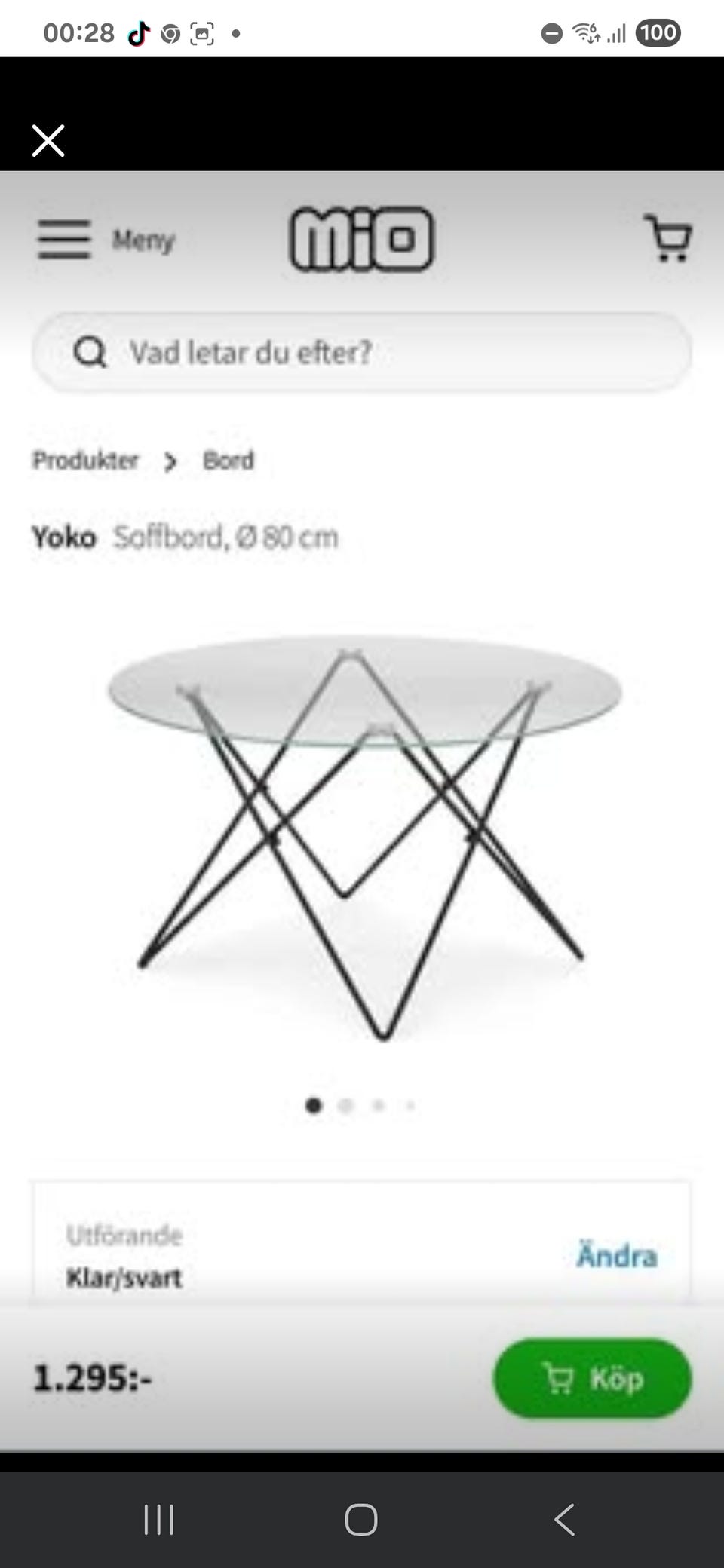The width and height of the screenshot is (724, 1568).
Task: Select the third carousel dot
Action: (379, 1105)
